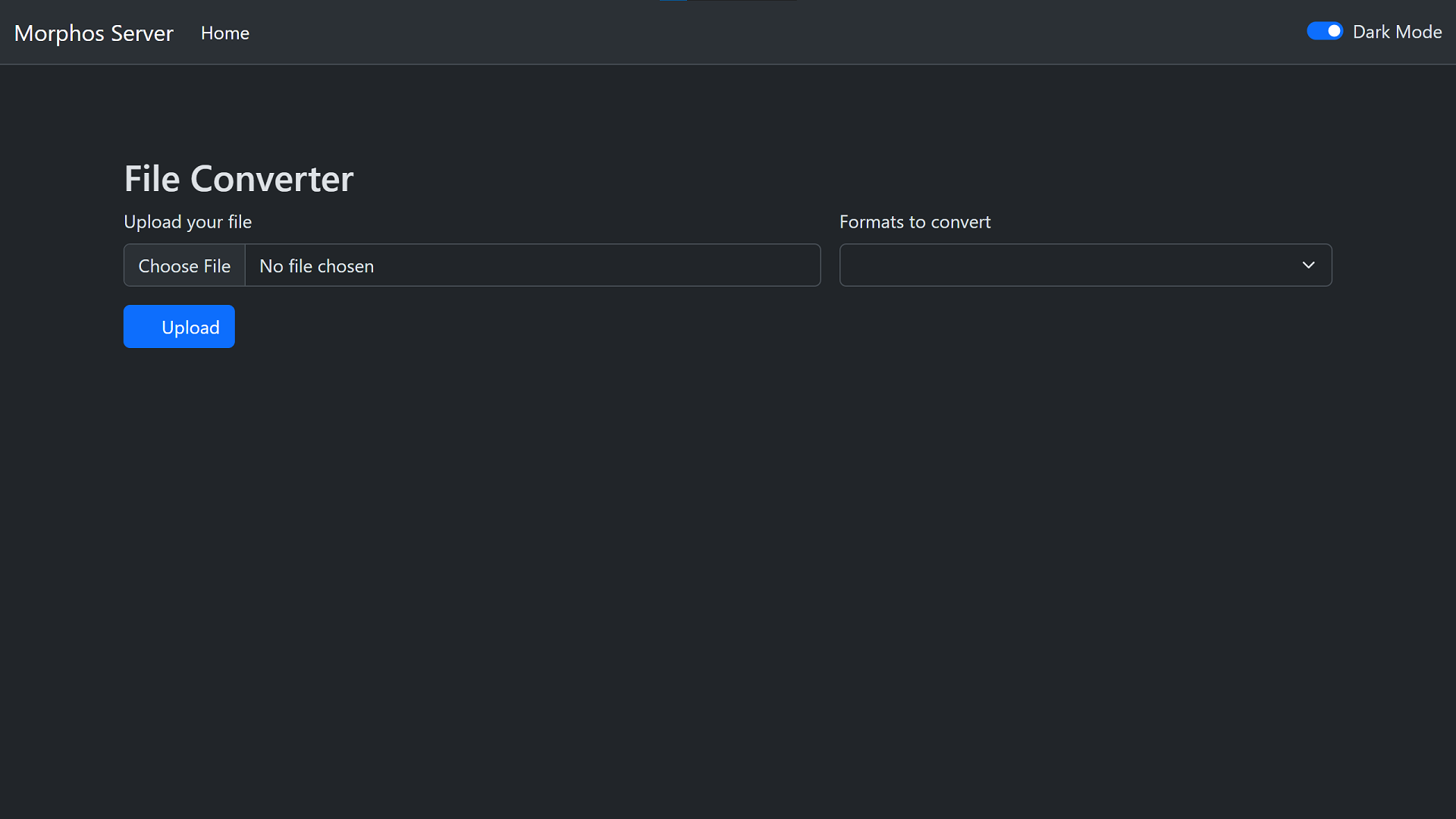
Task: Click the Dark Mode label text
Action: 1397,32
